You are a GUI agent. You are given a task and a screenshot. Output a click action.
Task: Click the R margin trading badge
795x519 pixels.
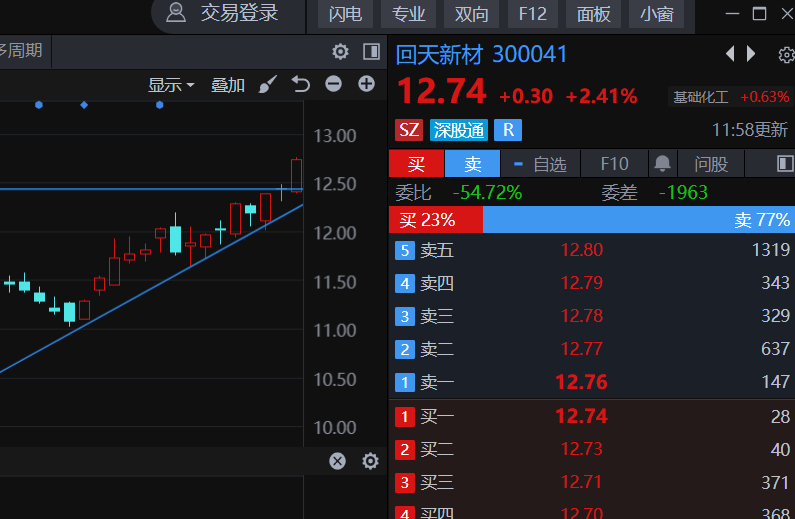point(508,130)
